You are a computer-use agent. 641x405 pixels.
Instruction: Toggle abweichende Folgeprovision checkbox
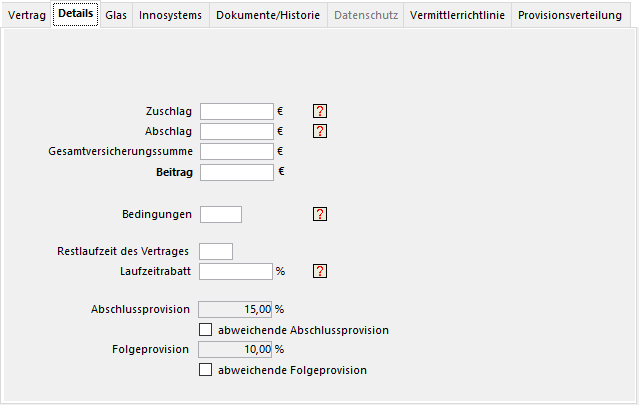pos(206,370)
